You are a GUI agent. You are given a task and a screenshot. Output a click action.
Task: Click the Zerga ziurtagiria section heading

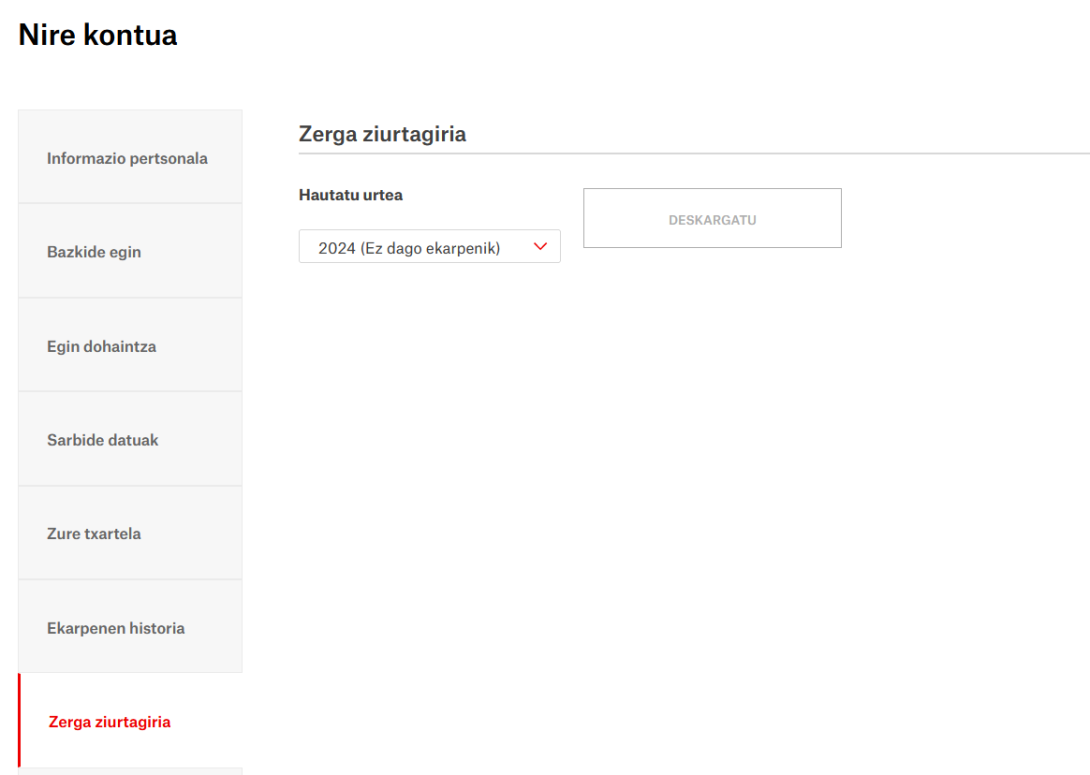coord(382,133)
